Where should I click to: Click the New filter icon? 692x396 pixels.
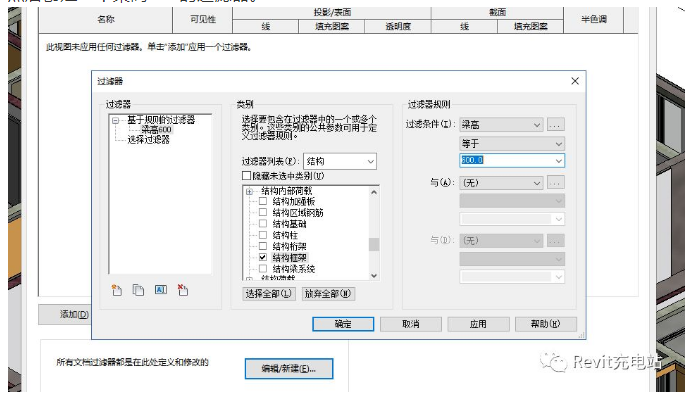click(117, 290)
